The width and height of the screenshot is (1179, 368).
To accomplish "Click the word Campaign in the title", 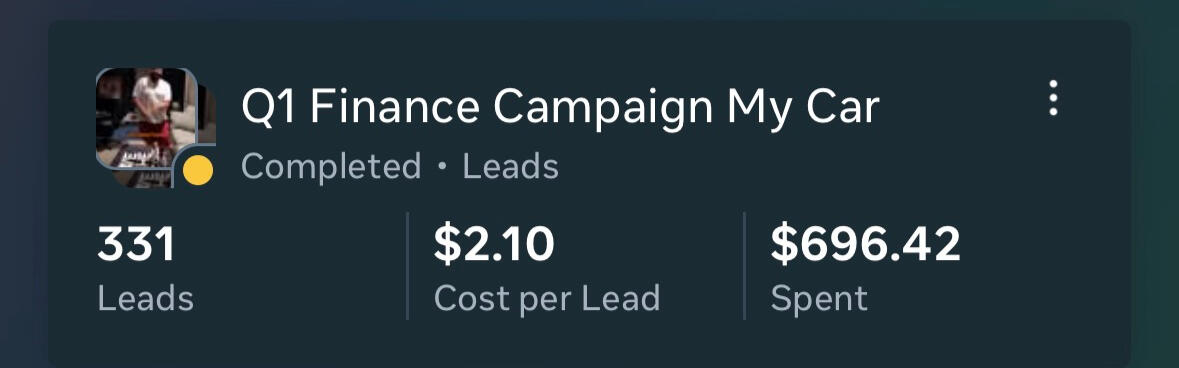I will [603, 109].
